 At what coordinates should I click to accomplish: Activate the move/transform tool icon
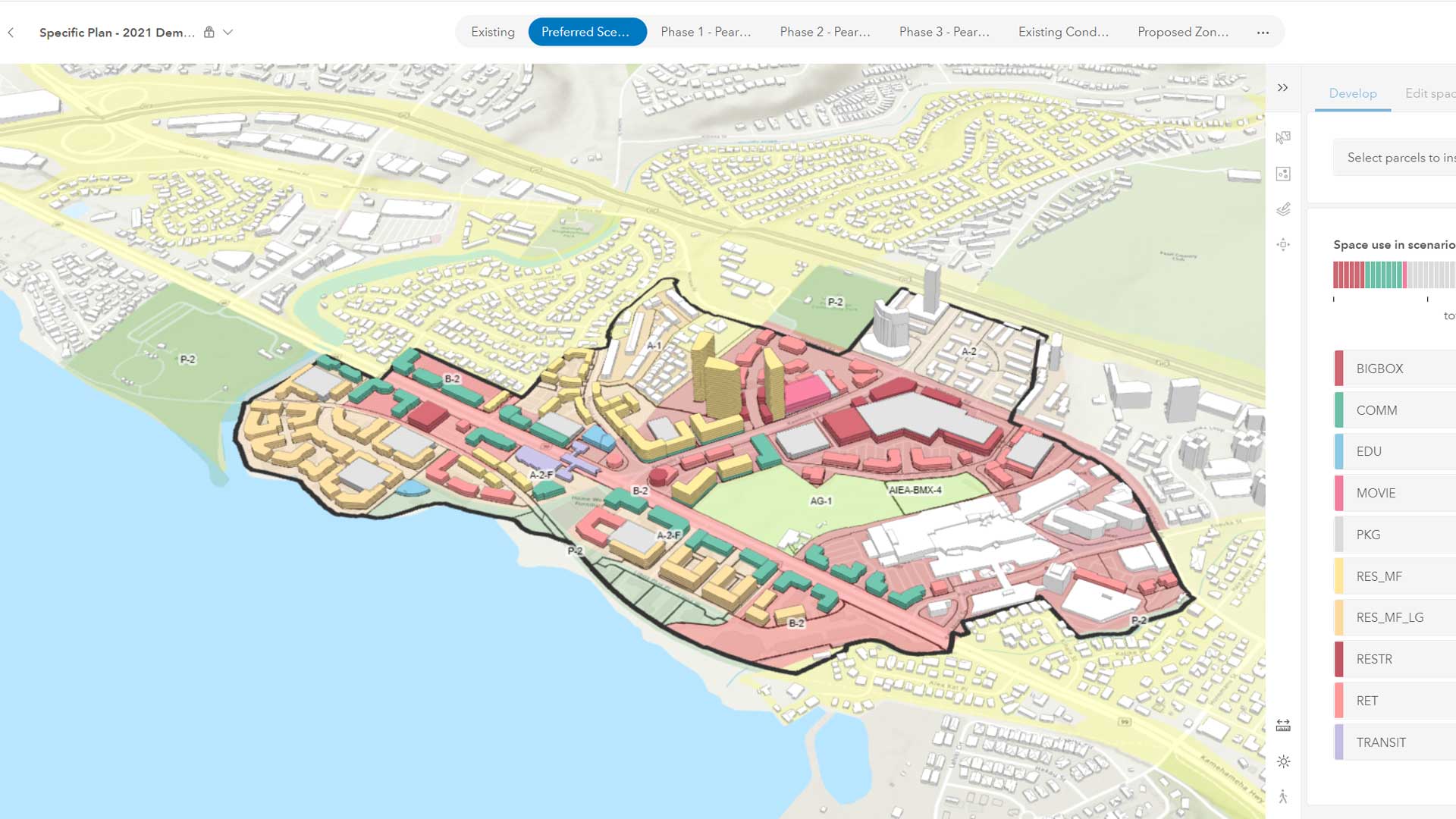click(x=1283, y=245)
